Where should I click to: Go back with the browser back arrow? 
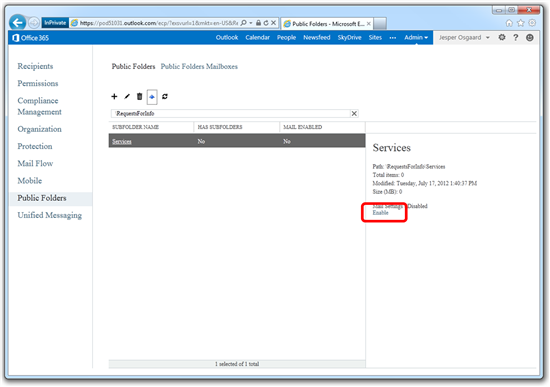click(x=17, y=23)
